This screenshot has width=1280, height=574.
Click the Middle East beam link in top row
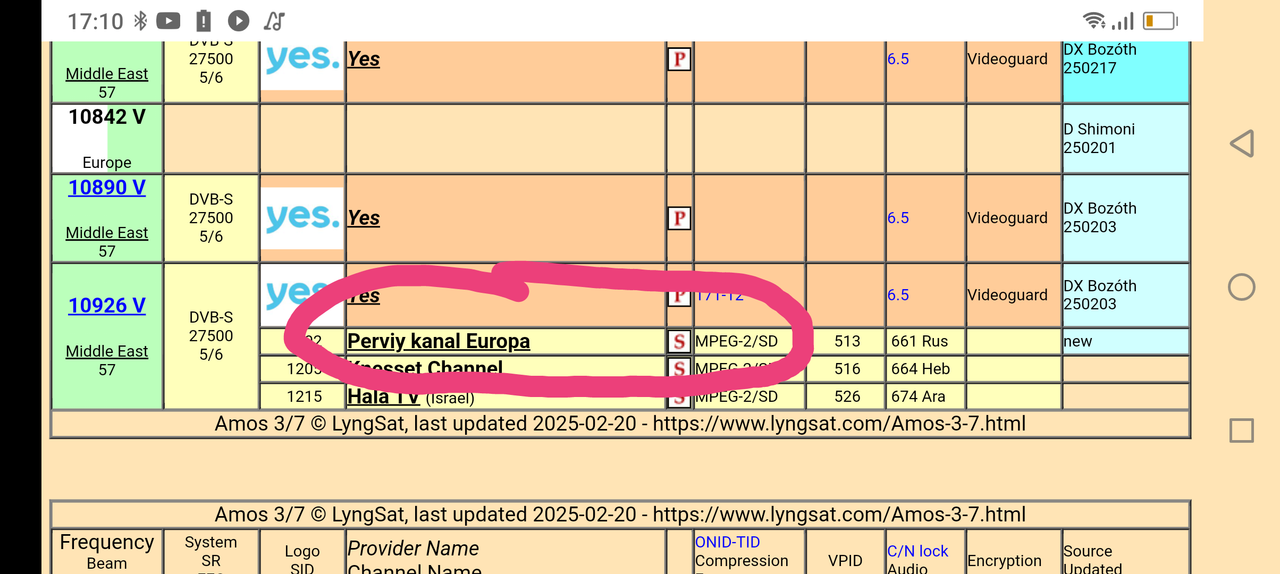pyautogui.click(x=107, y=74)
